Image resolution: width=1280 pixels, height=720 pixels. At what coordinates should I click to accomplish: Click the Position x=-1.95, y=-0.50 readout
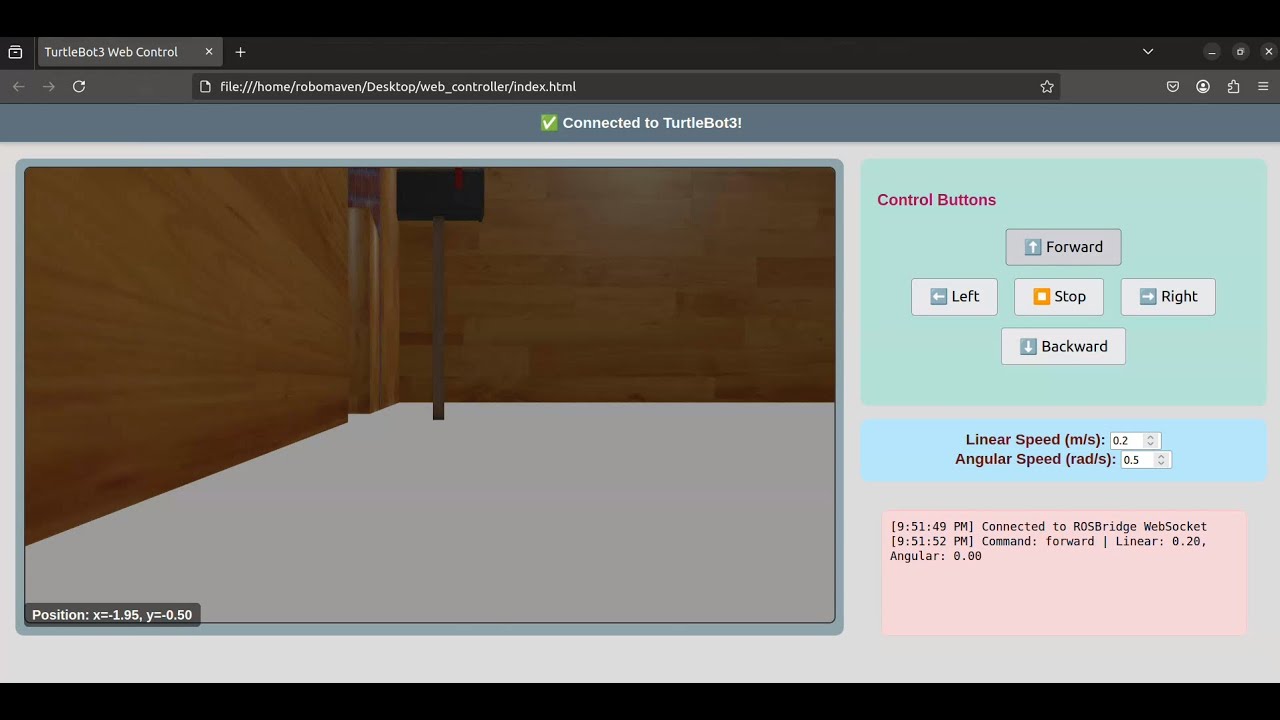point(112,615)
